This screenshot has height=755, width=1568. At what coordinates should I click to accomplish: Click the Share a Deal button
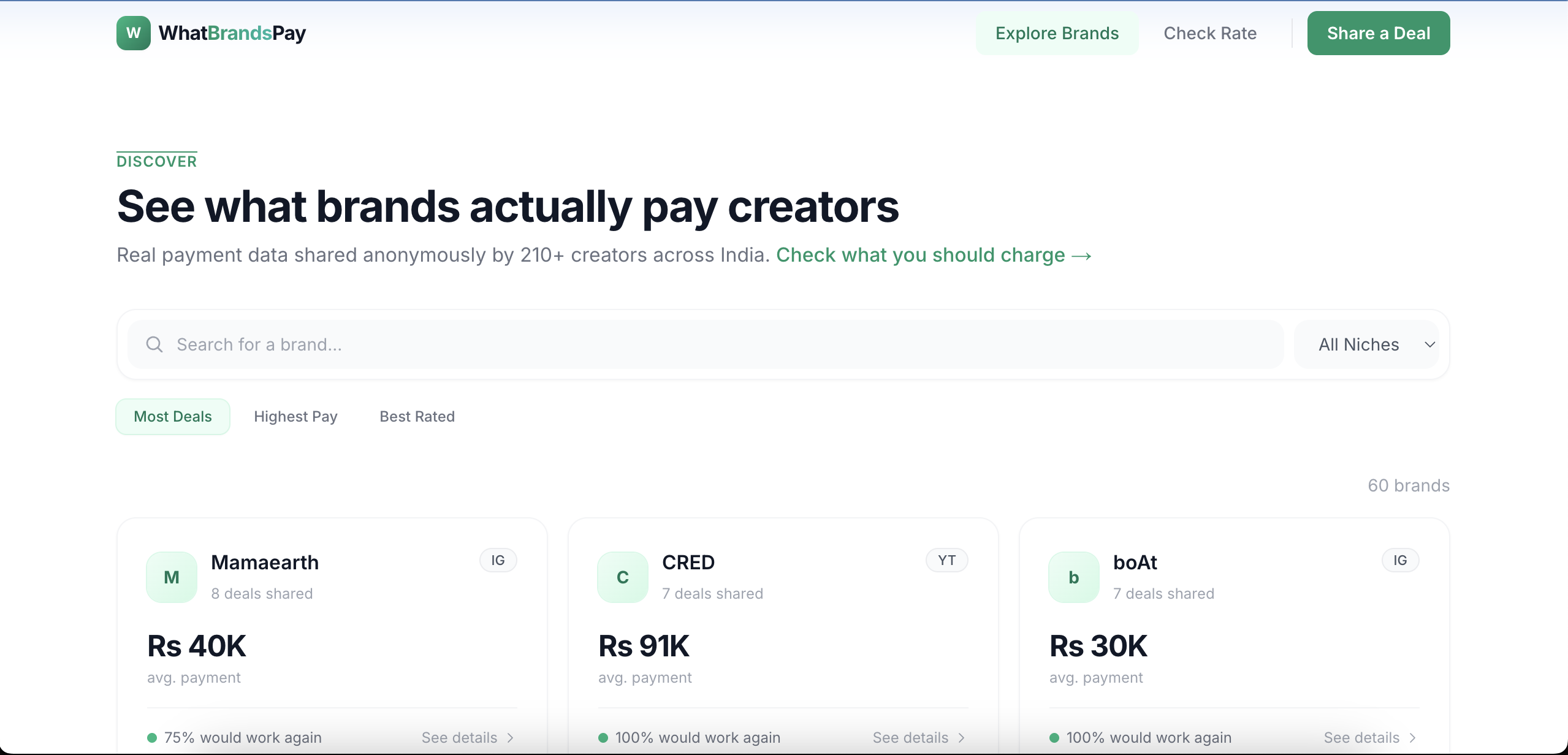click(x=1378, y=32)
